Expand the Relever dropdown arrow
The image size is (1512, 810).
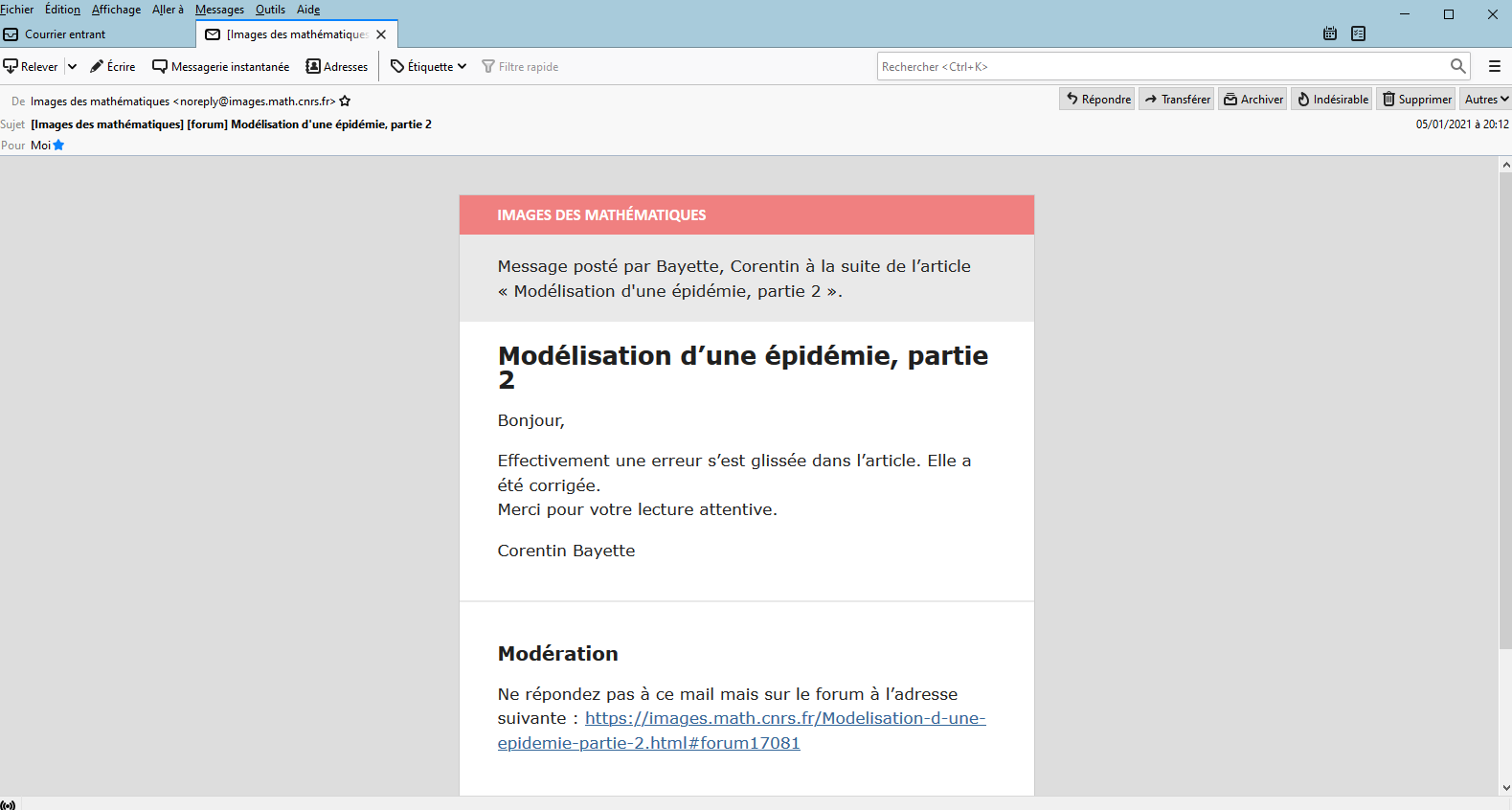point(72,66)
